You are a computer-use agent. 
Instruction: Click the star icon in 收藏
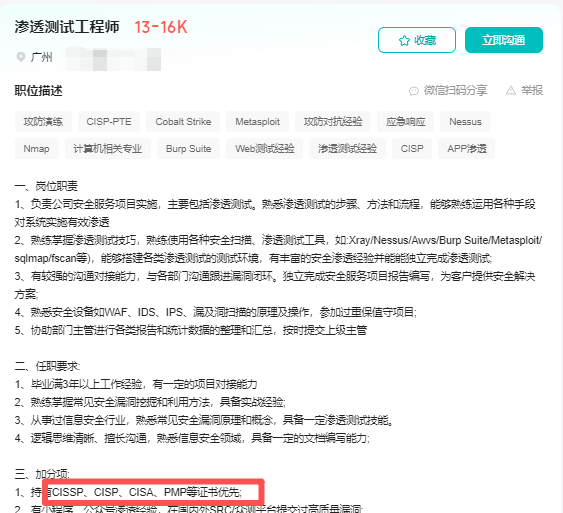(404, 41)
